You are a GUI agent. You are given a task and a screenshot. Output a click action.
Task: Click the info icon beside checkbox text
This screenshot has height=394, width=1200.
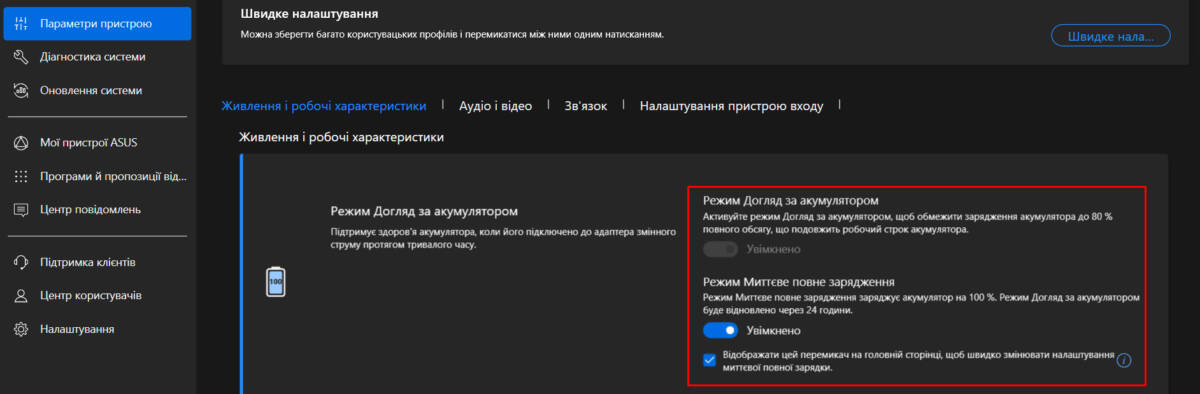pos(1123,361)
